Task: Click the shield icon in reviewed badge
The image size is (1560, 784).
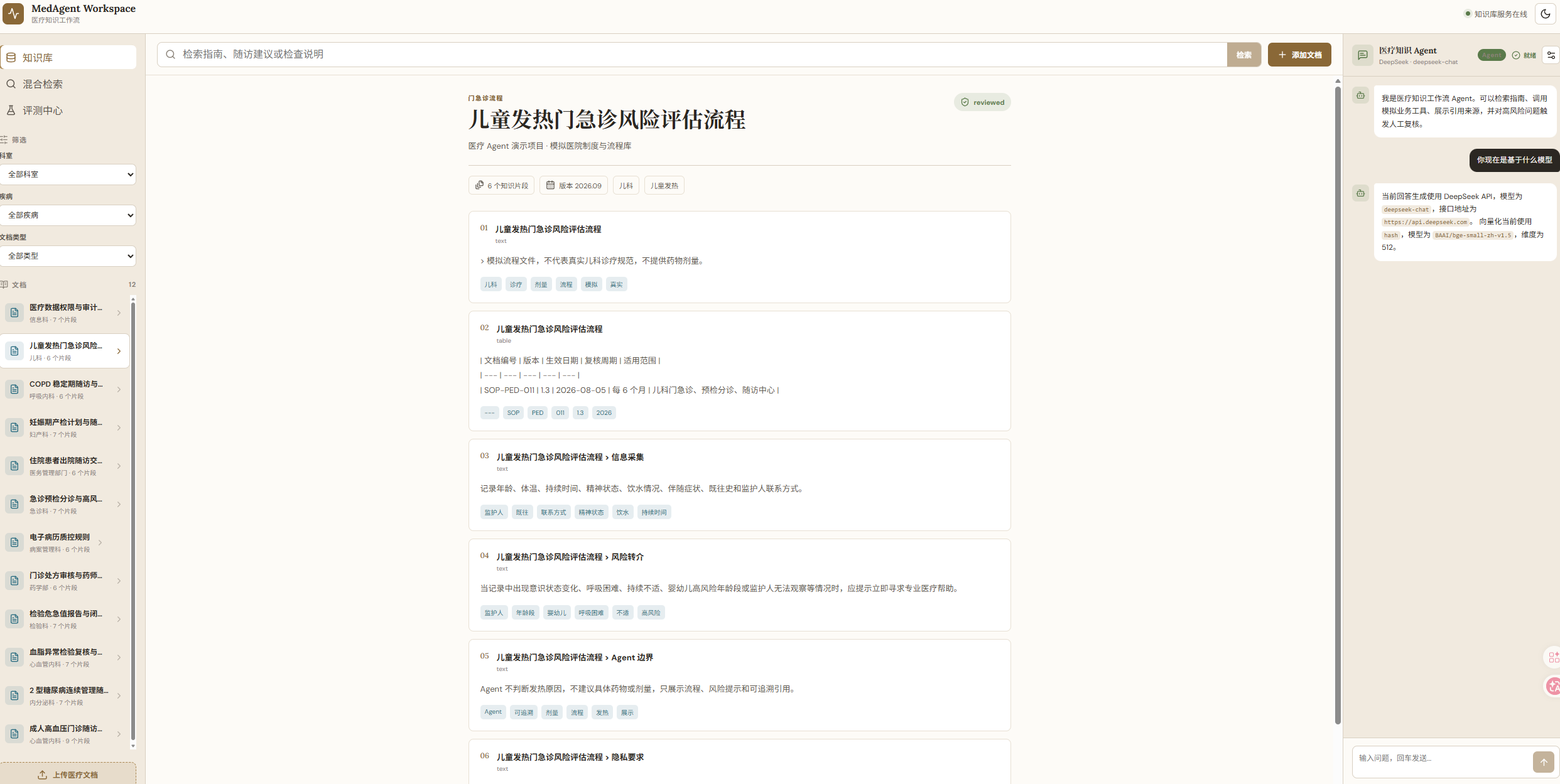Action: click(x=965, y=102)
